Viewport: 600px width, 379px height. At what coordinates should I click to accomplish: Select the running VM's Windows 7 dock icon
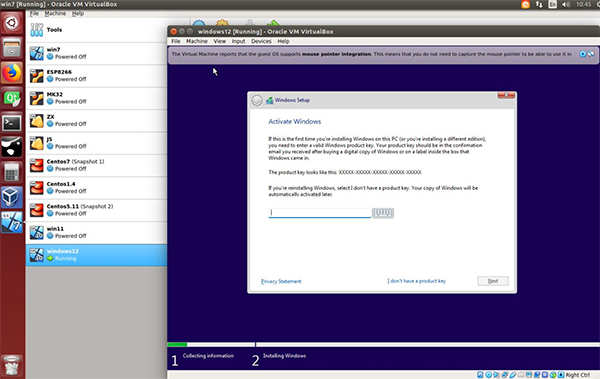11,222
